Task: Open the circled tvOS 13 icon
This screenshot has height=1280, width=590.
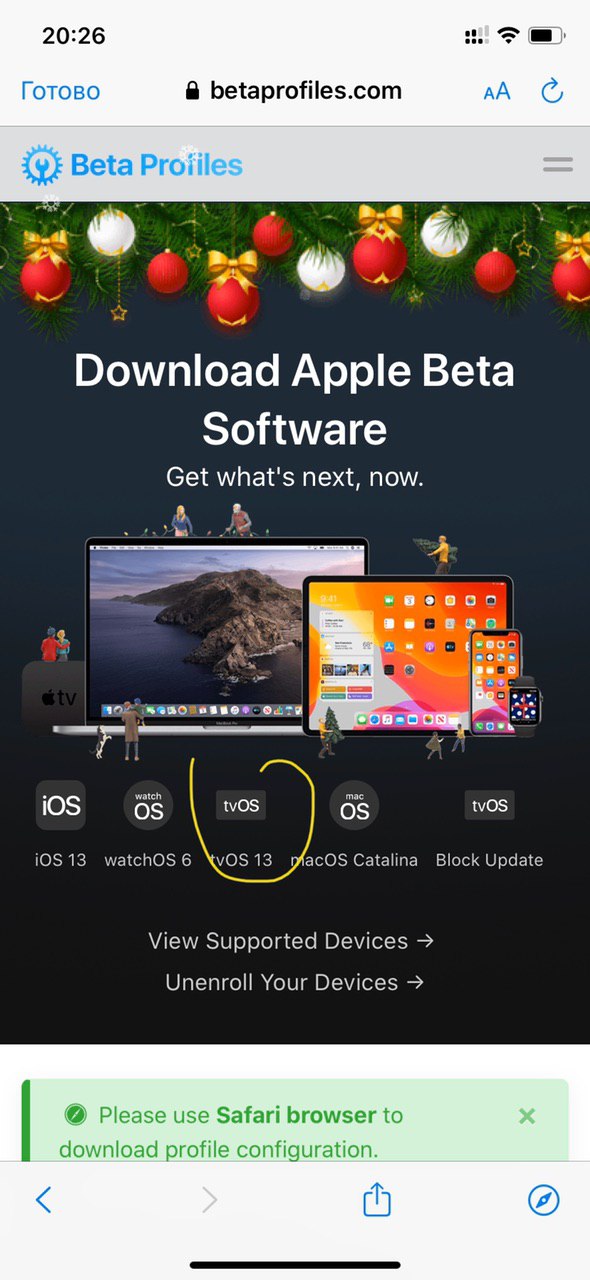Action: tap(241, 805)
